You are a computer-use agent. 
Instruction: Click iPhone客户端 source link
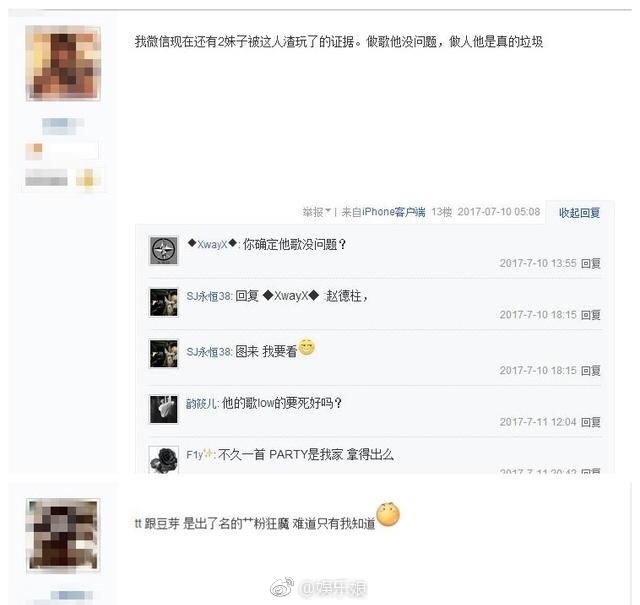[x=393, y=212]
